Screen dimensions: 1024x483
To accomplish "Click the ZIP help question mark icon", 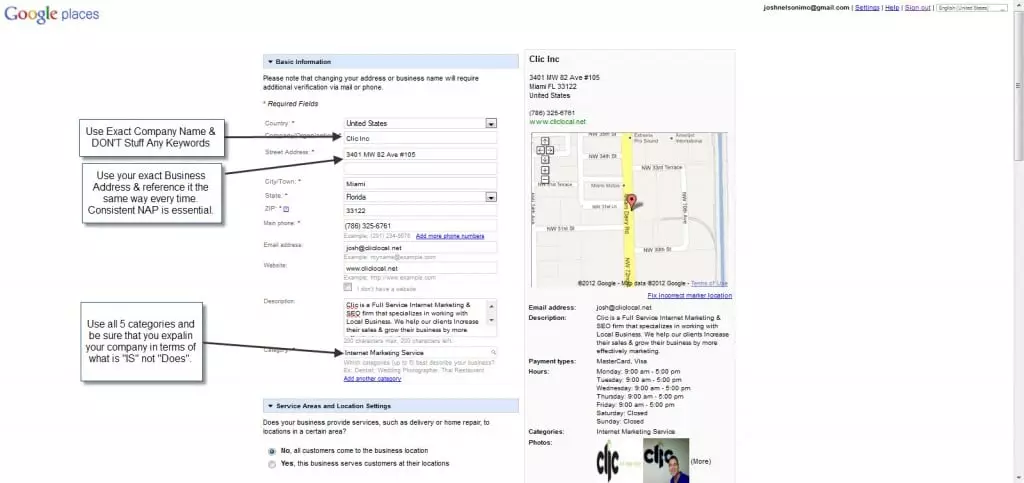I will point(286,209).
